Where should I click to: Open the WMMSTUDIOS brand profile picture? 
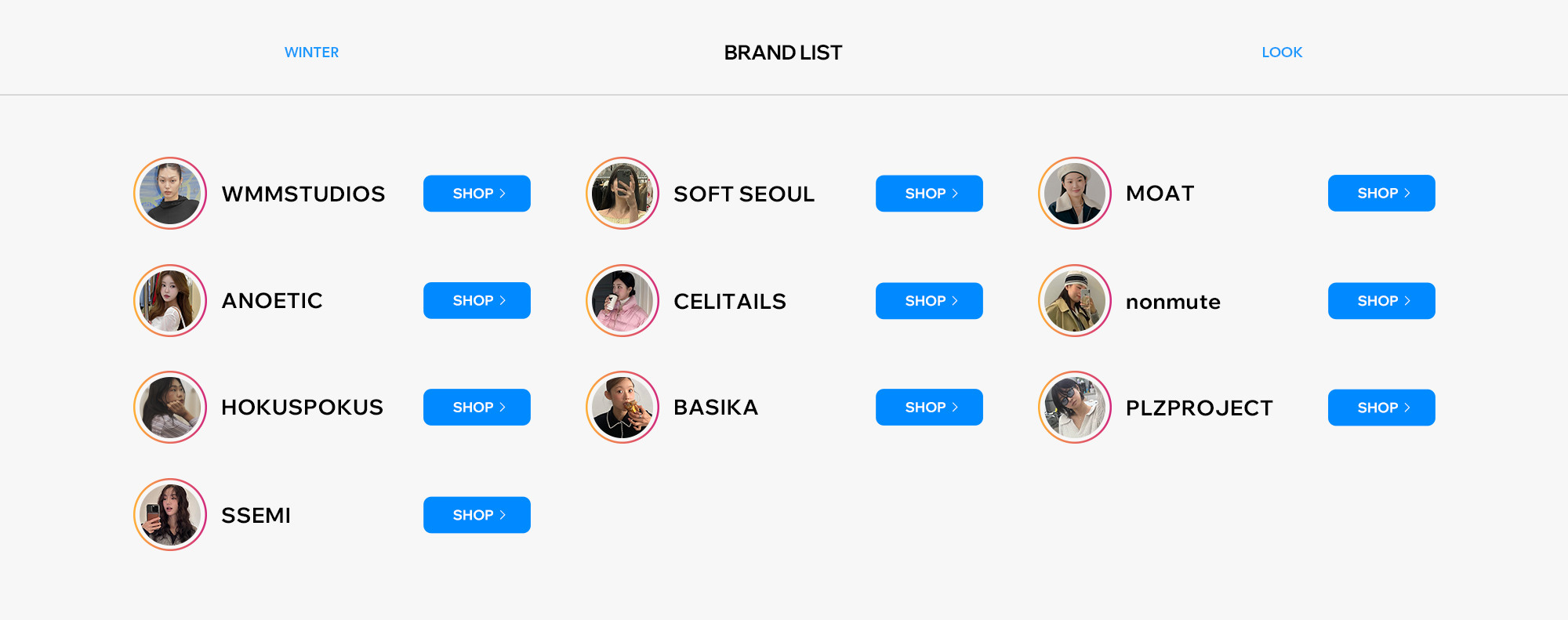pyautogui.click(x=170, y=194)
